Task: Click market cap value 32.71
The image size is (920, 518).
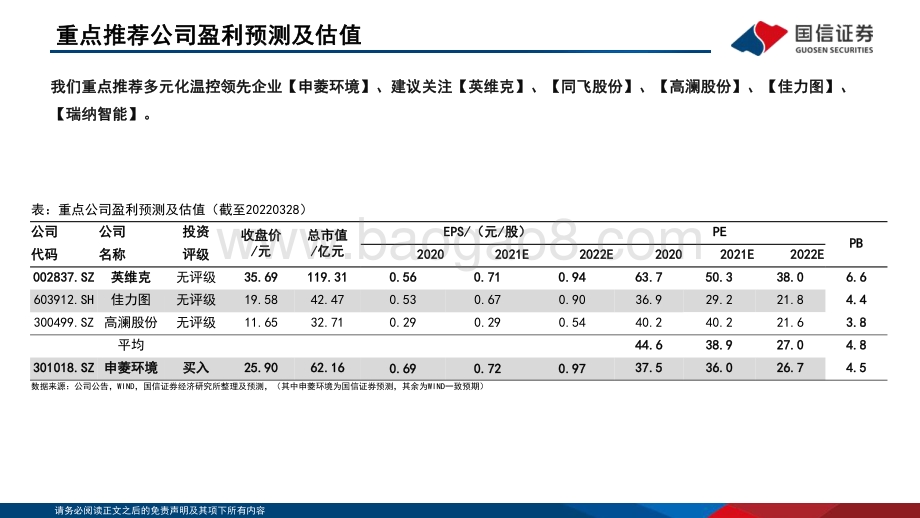Action: tap(327, 323)
